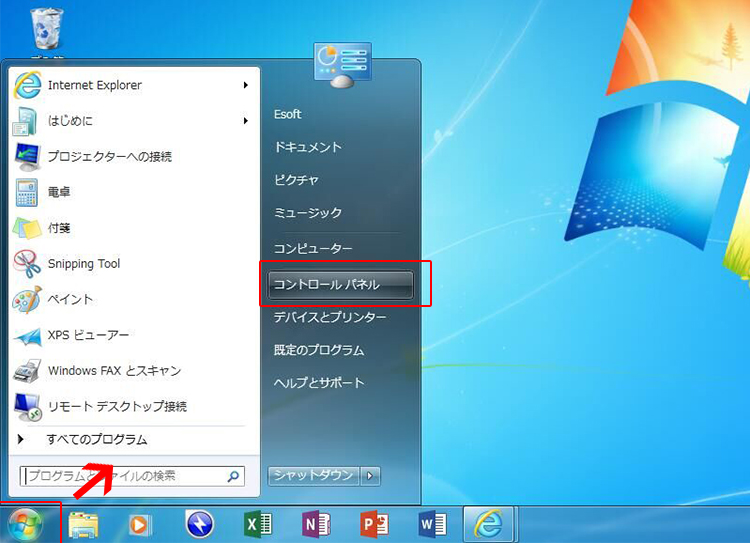Click the lightning bolt taskbar icon

199,524
